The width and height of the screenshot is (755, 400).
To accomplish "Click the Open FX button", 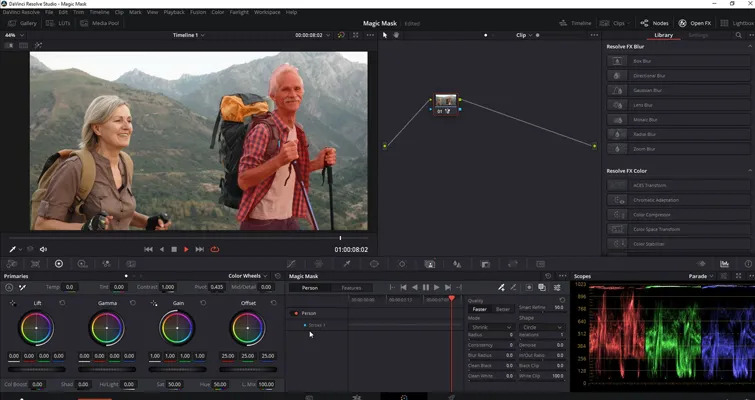I will pos(695,22).
